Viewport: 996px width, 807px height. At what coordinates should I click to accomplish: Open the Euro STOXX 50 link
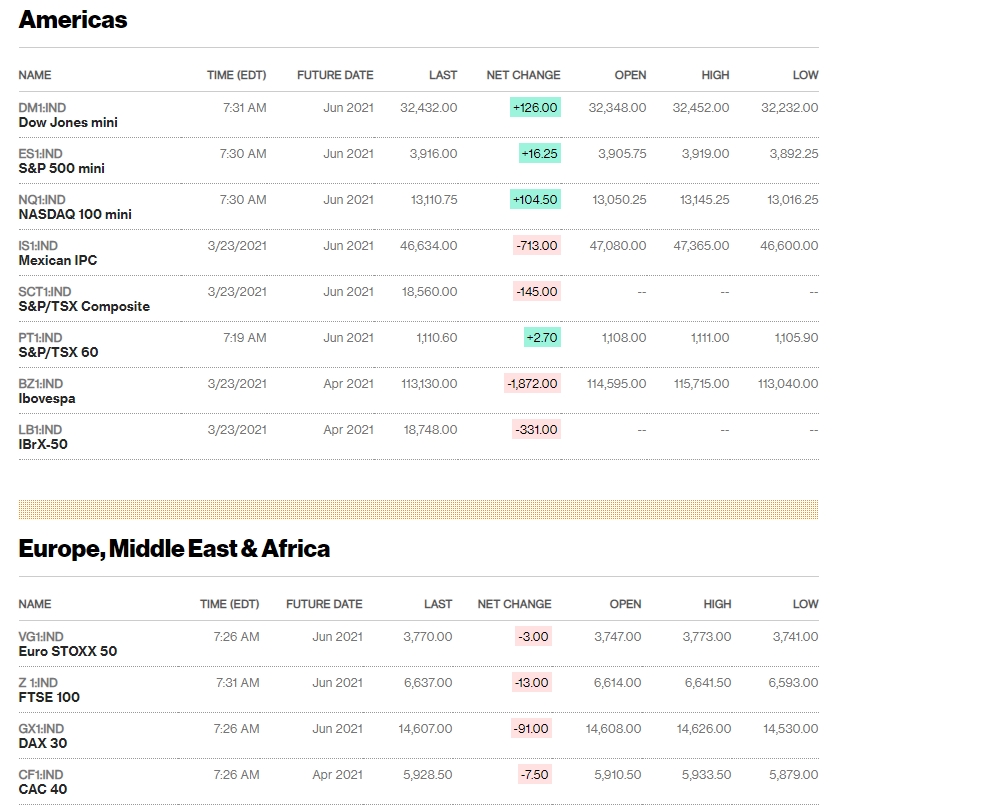pyautogui.click(x=67, y=651)
